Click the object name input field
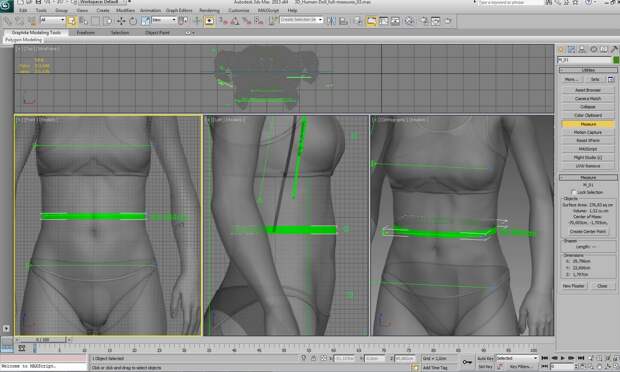The width and height of the screenshot is (620, 372). [x=584, y=60]
